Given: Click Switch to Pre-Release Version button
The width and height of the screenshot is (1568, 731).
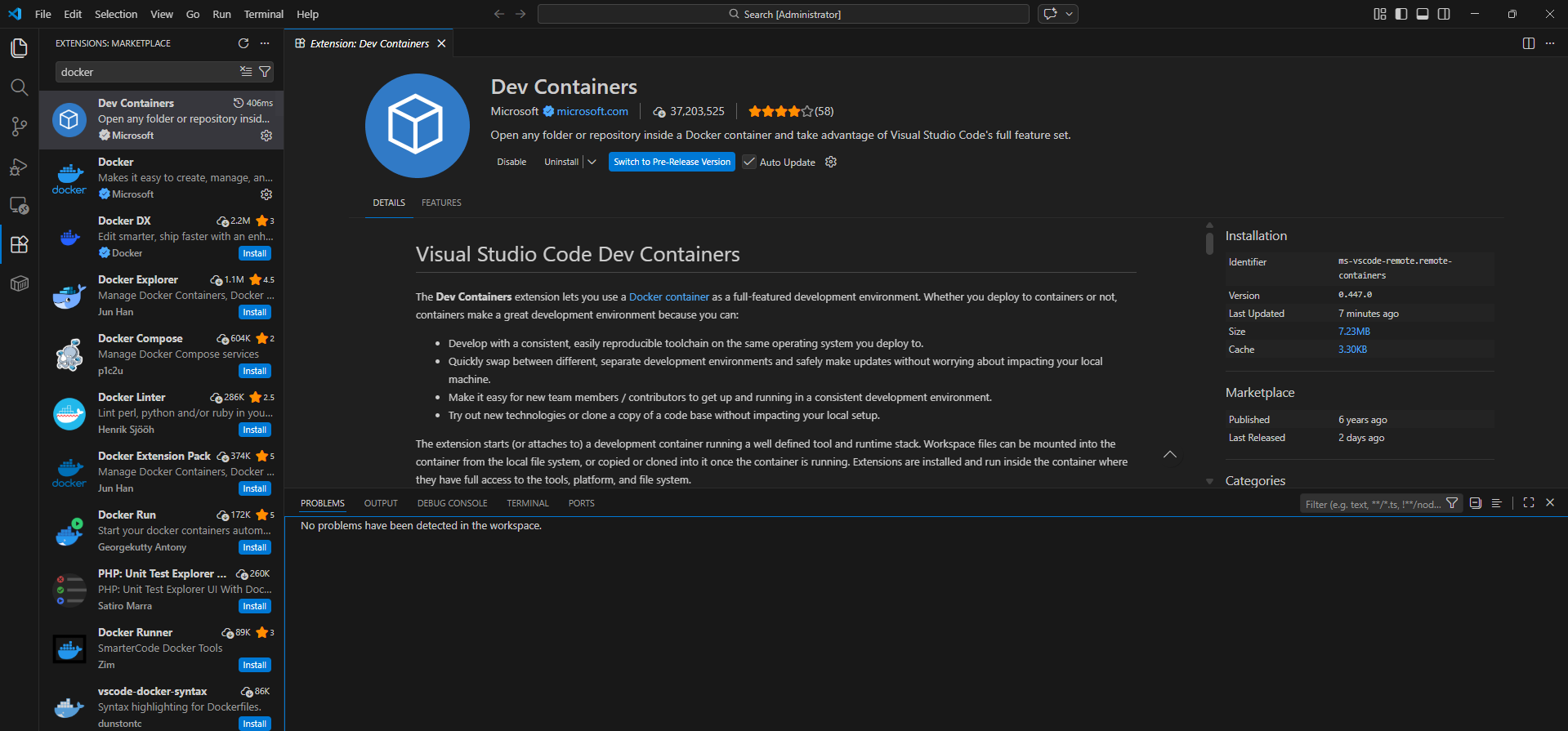Looking at the screenshot, I should [x=672, y=162].
